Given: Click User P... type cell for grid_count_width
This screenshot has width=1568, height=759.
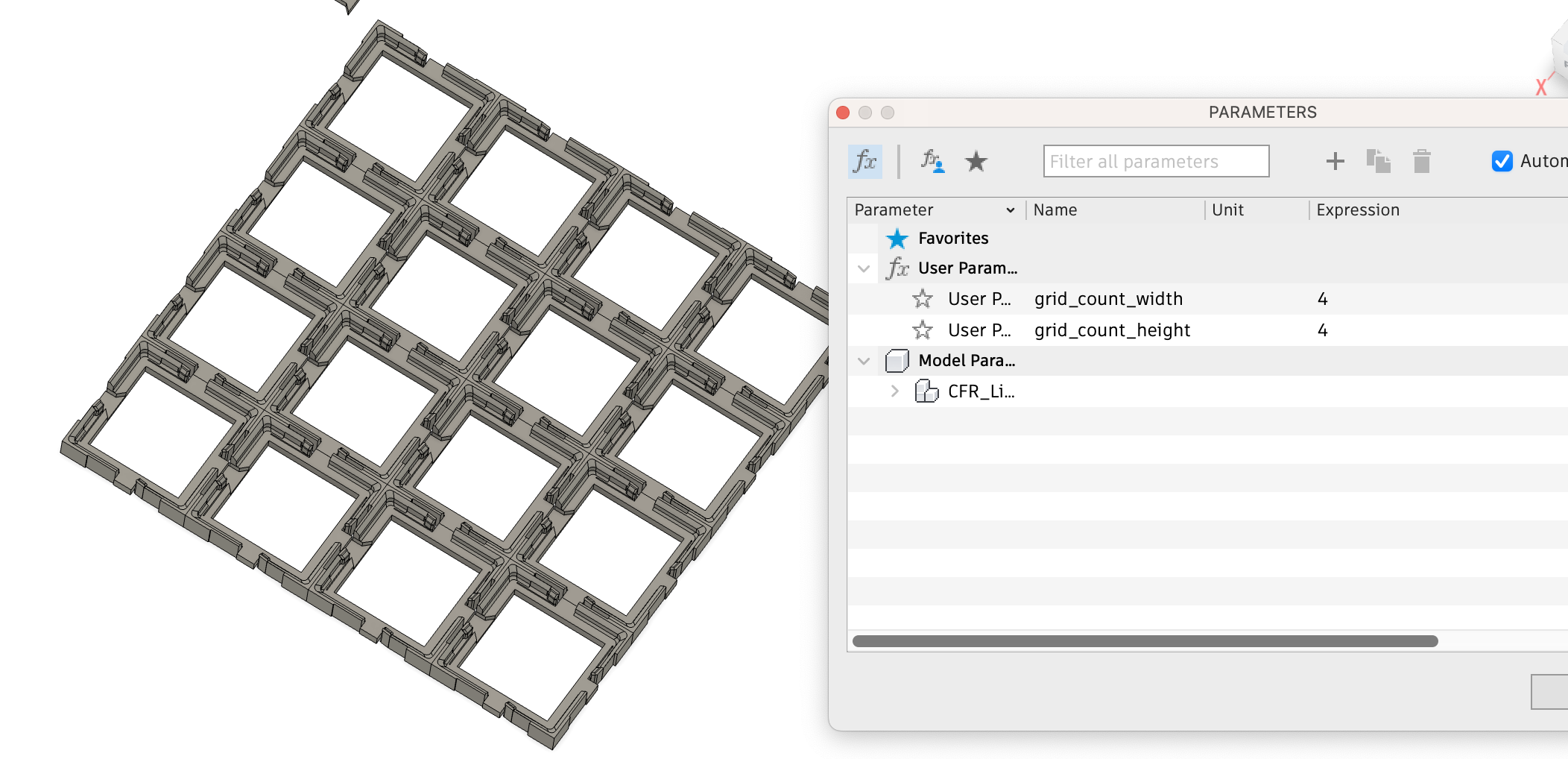Looking at the screenshot, I should [x=979, y=299].
